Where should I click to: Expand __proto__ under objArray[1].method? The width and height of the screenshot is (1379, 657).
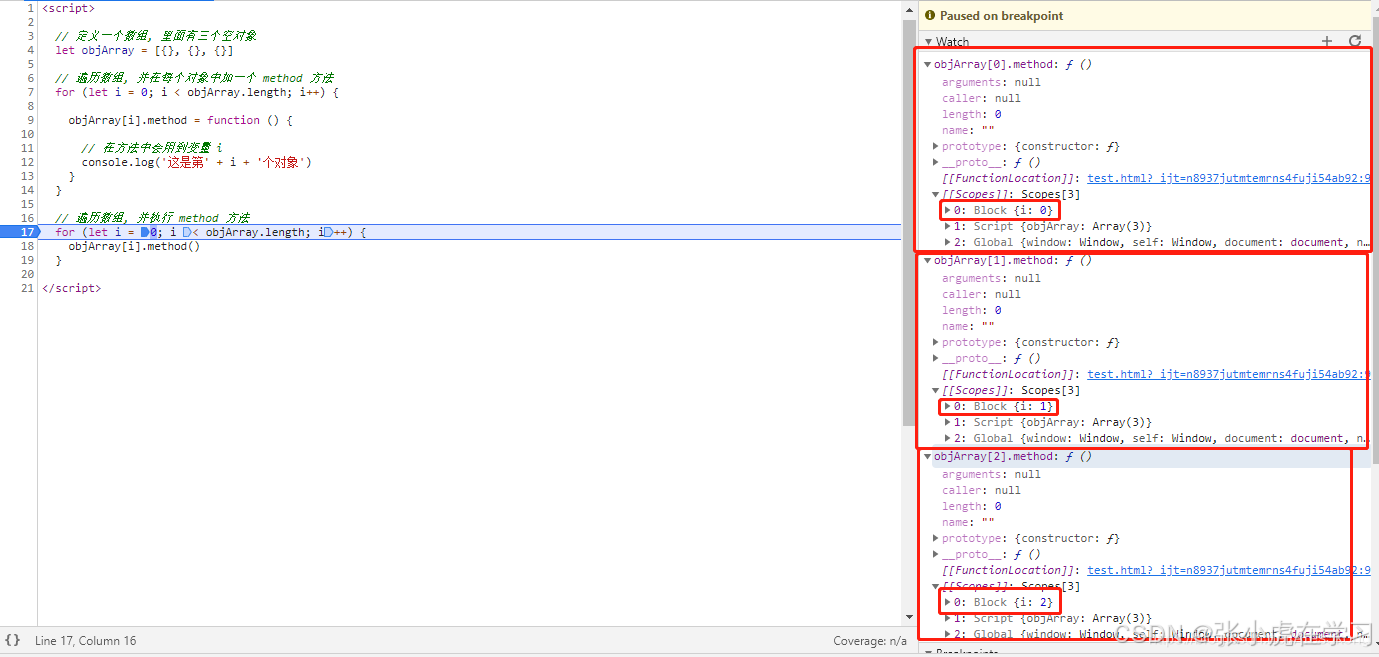click(x=936, y=359)
